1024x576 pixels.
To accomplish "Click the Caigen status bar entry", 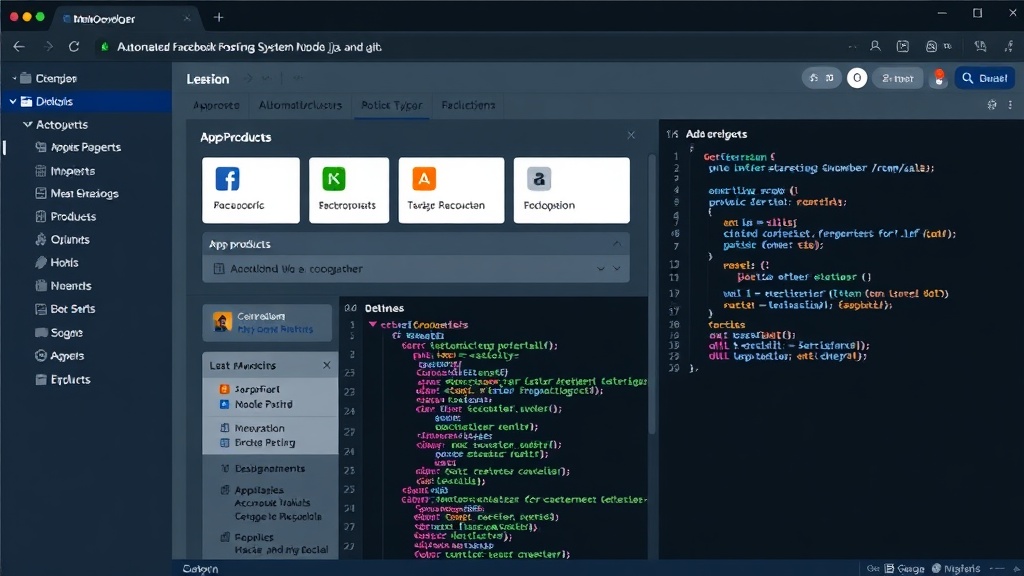I will tap(200, 569).
